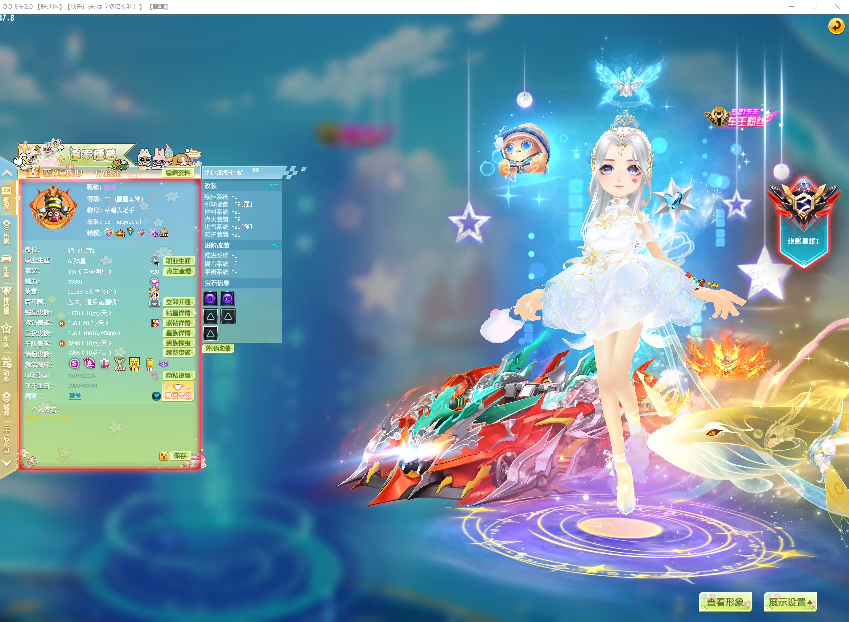Click the gold return arrow icon
Screen dimensions: 849x622
coord(835,26)
